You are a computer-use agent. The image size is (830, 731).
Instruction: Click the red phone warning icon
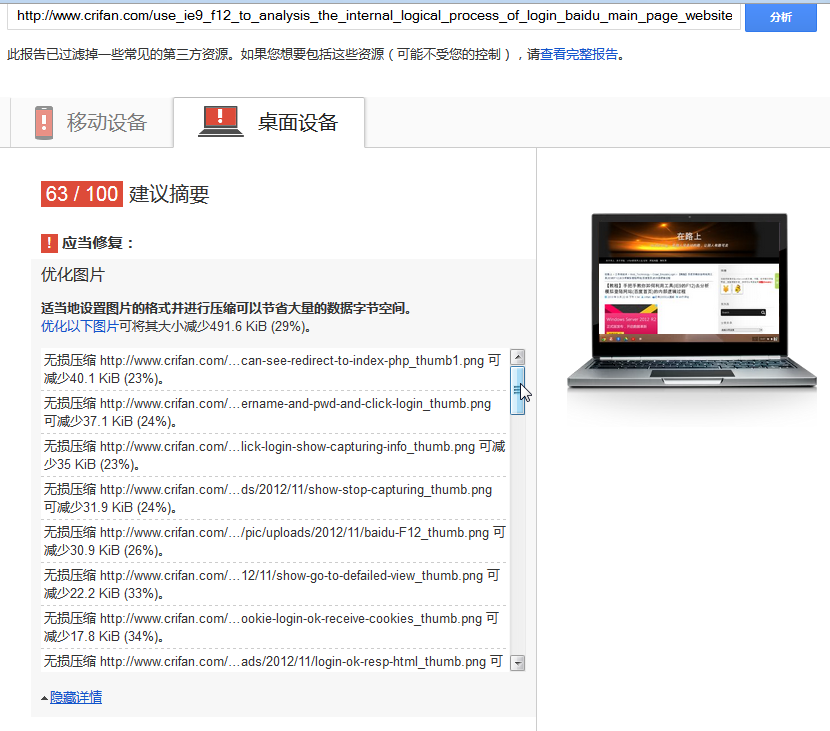[x=44, y=123]
